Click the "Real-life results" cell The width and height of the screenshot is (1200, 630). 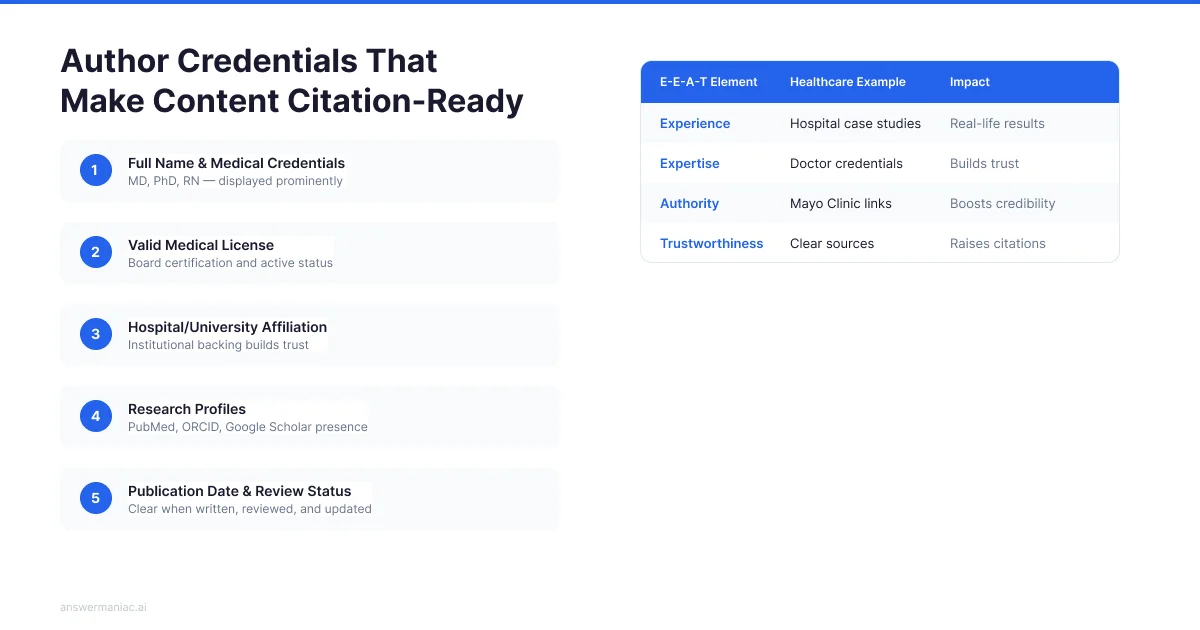tap(997, 124)
